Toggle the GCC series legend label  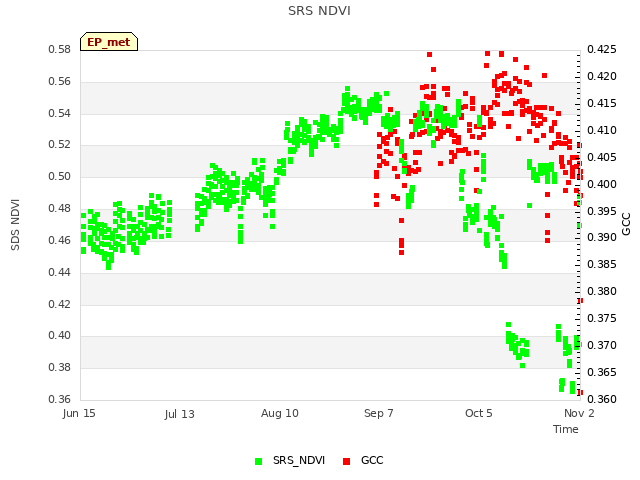coord(372,460)
